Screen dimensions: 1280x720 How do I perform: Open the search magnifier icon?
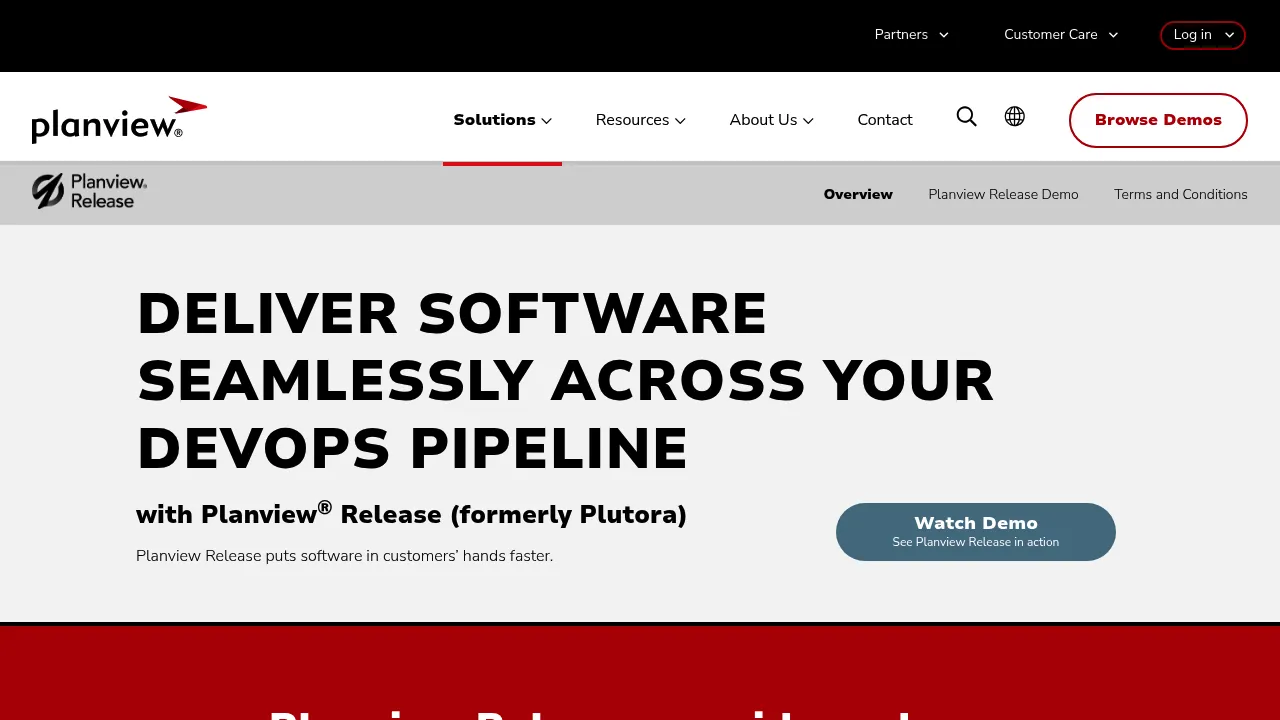[x=966, y=117]
